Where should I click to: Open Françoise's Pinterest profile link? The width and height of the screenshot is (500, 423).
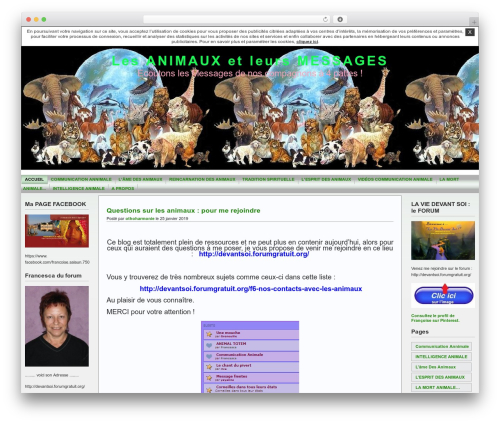pyautogui.click(x=435, y=318)
